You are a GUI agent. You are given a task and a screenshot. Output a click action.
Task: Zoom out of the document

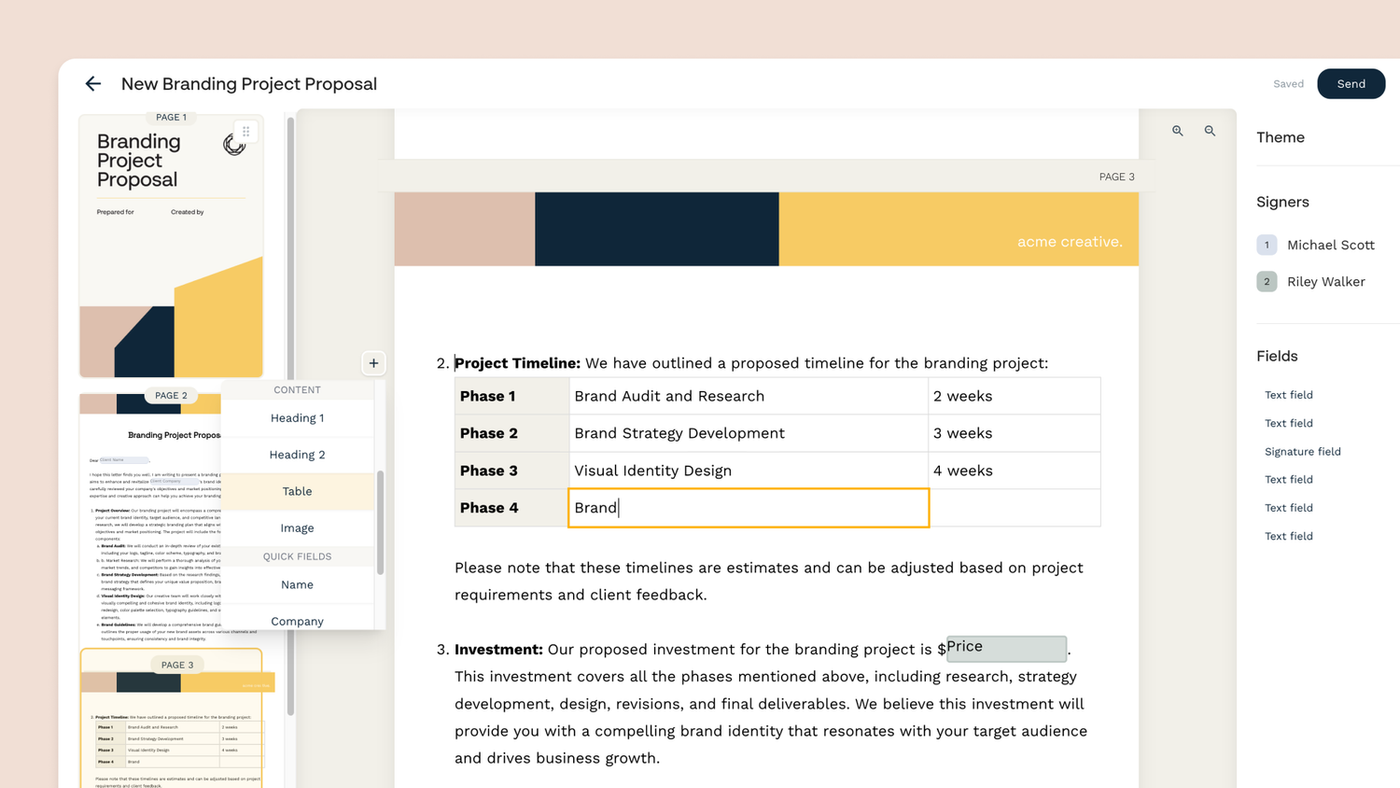(1210, 131)
